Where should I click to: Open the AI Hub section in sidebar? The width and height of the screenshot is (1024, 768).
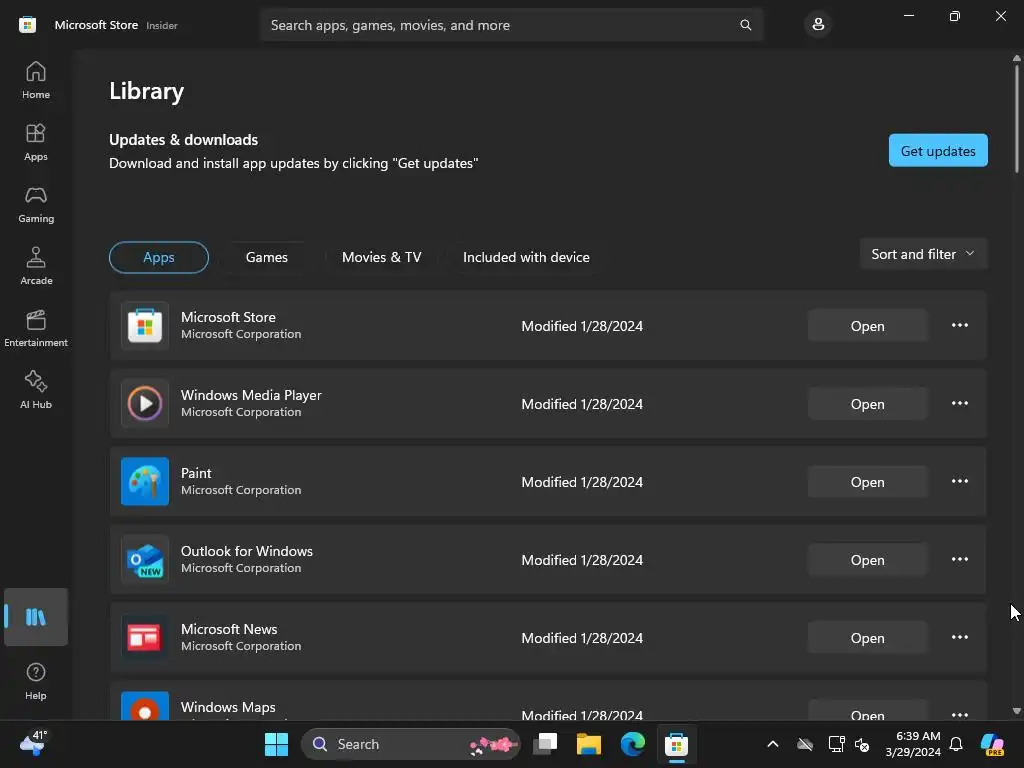coord(36,391)
